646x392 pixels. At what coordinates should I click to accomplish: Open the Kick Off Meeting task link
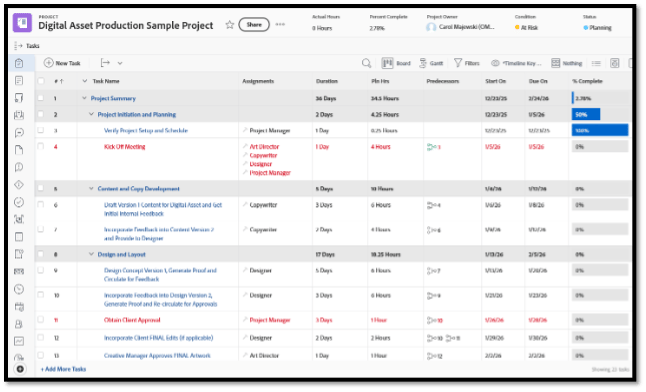(124, 147)
